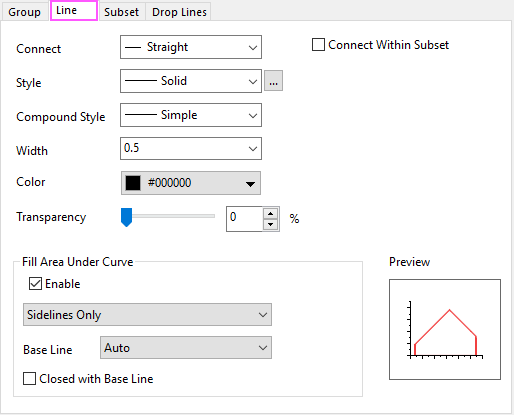Select the Line tab

74,11
